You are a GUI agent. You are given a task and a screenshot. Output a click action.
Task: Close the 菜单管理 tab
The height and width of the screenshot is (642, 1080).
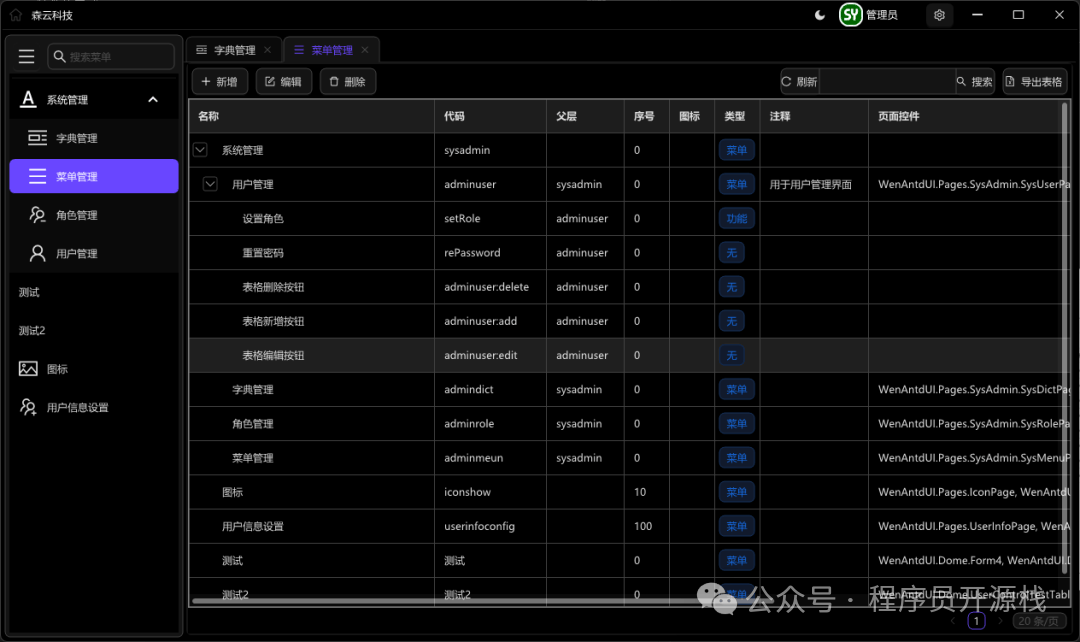pyautogui.click(x=365, y=50)
